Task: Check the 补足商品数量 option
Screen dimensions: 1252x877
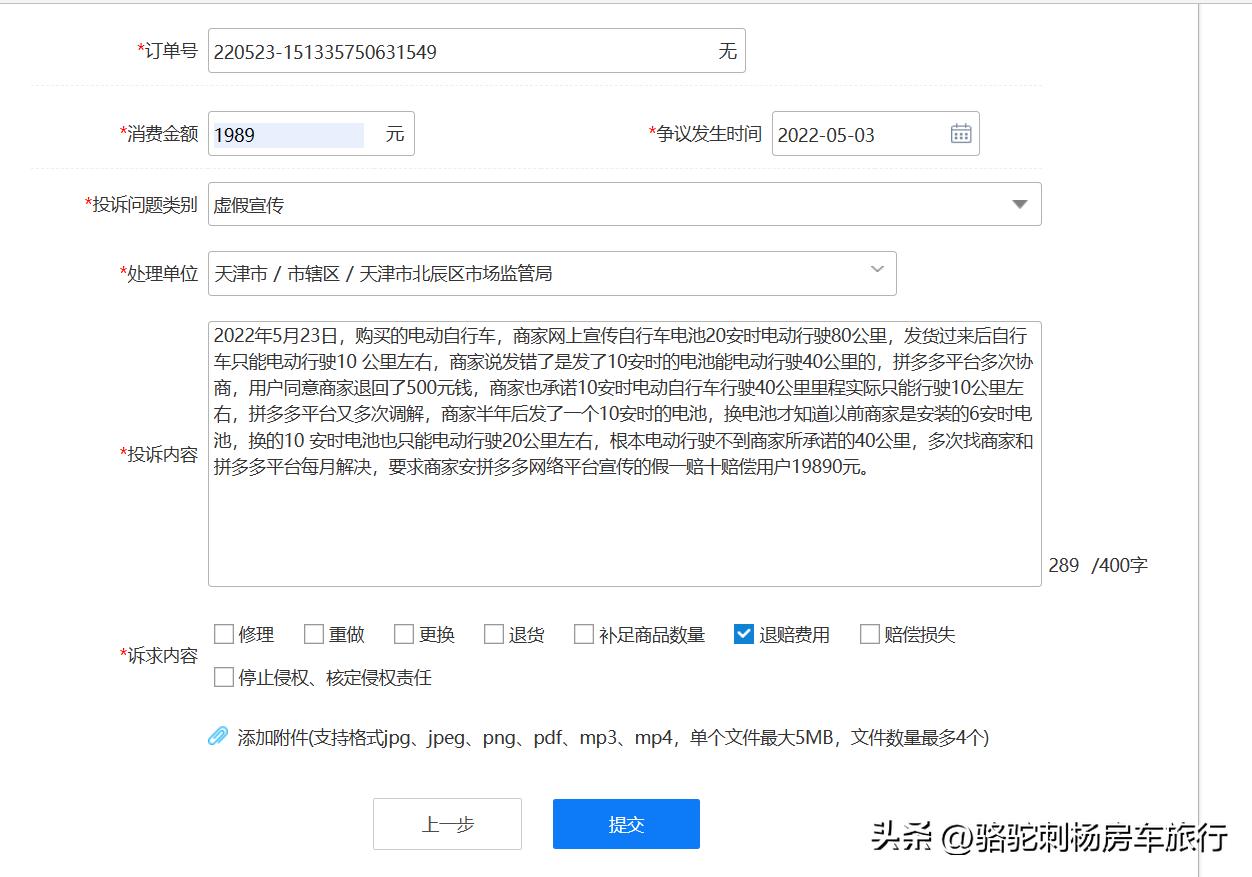Action: tap(583, 633)
